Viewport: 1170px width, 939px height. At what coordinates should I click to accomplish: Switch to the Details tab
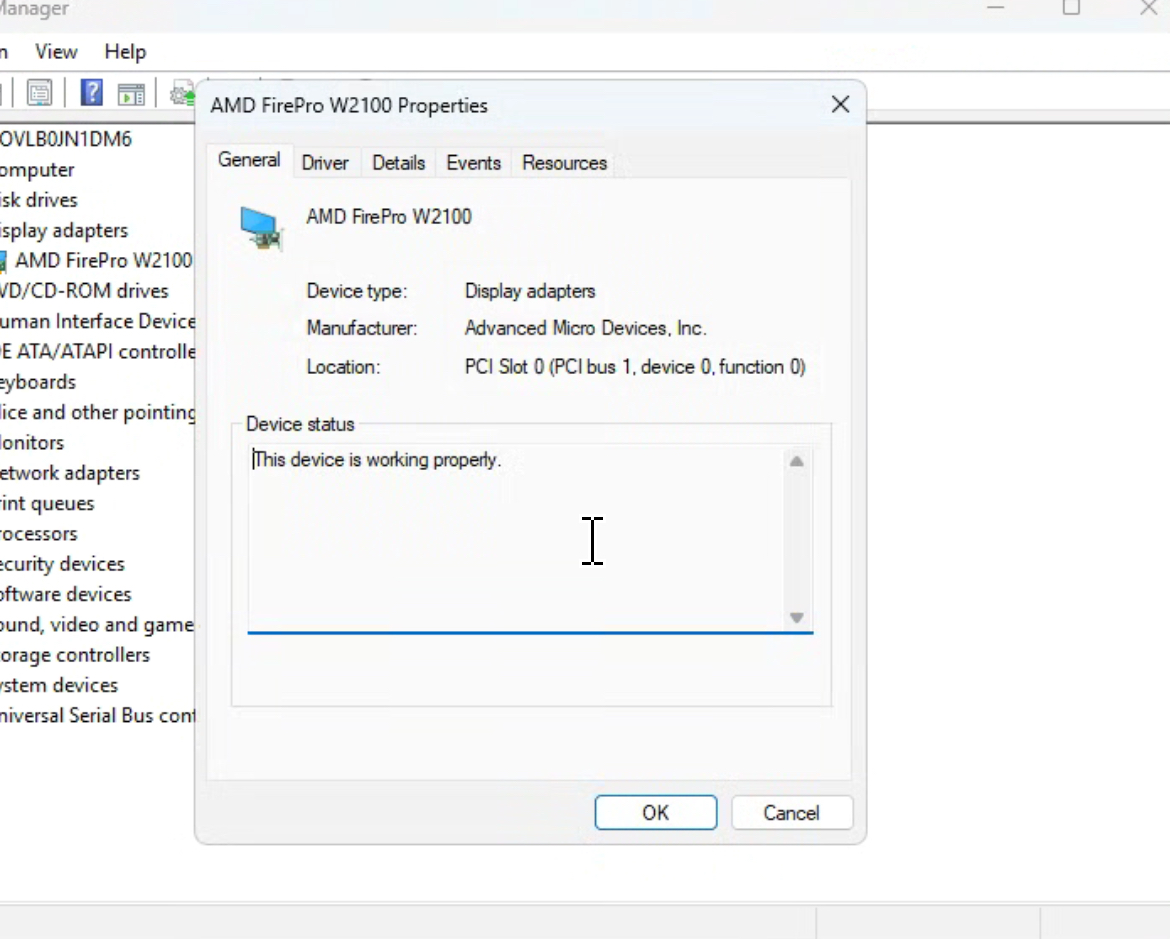pos(398,163)
